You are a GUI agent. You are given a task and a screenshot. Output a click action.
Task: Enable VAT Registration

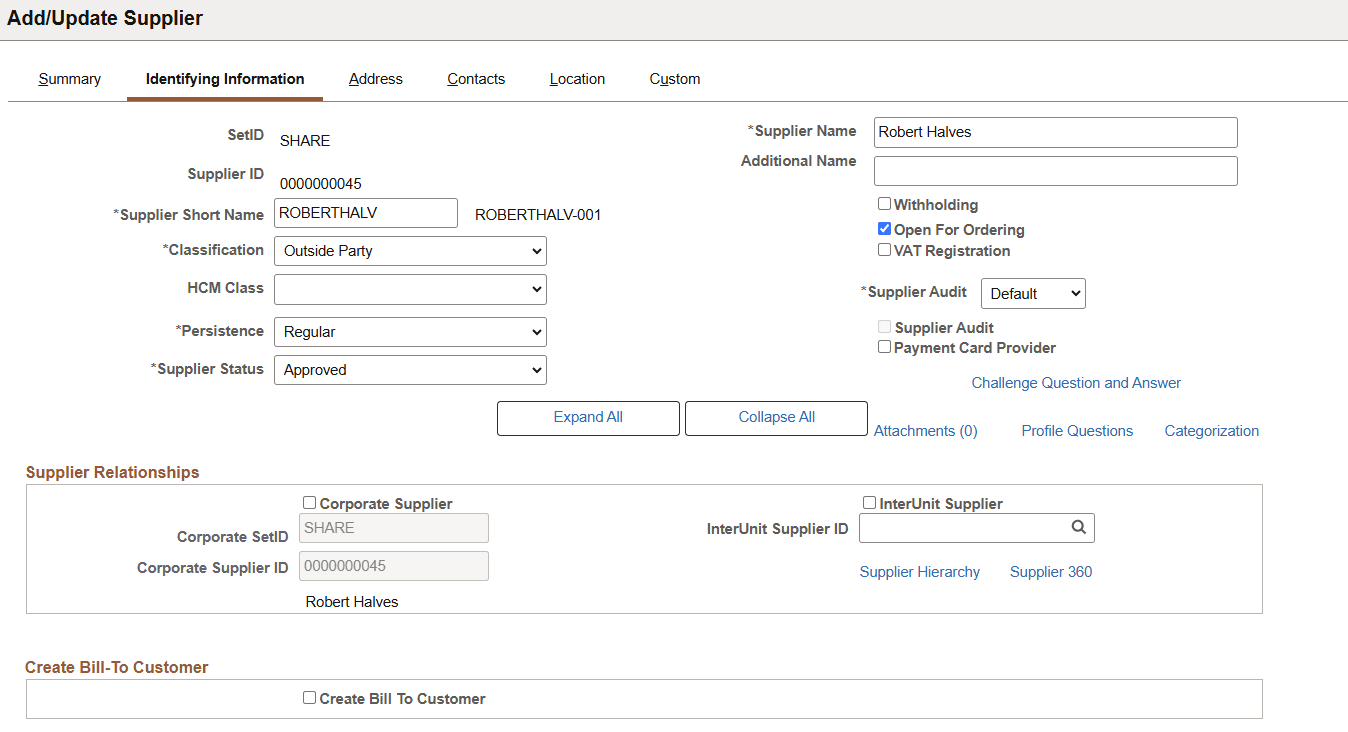tap(884, 249)
